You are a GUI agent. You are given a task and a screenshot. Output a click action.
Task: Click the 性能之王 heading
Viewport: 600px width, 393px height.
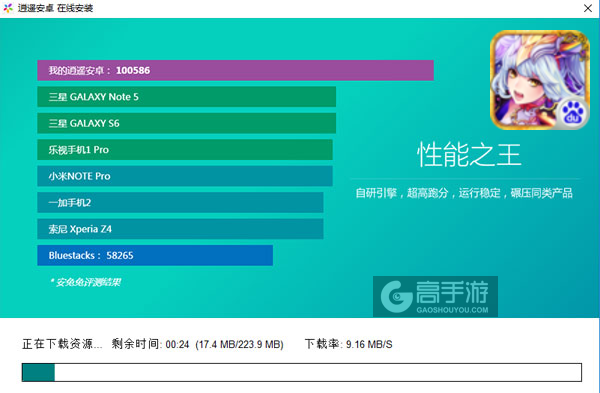(x=469, y=155)
